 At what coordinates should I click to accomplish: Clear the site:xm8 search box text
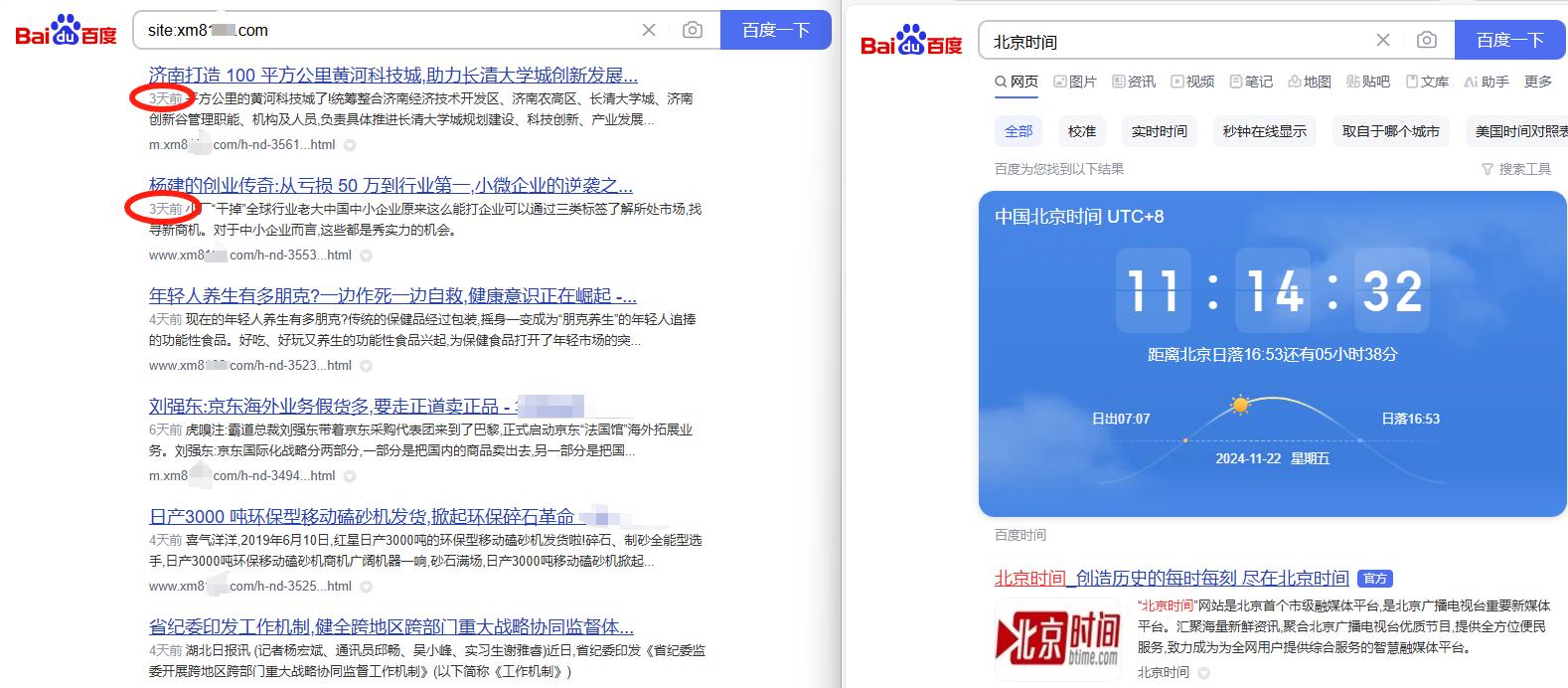click(649, 30)
